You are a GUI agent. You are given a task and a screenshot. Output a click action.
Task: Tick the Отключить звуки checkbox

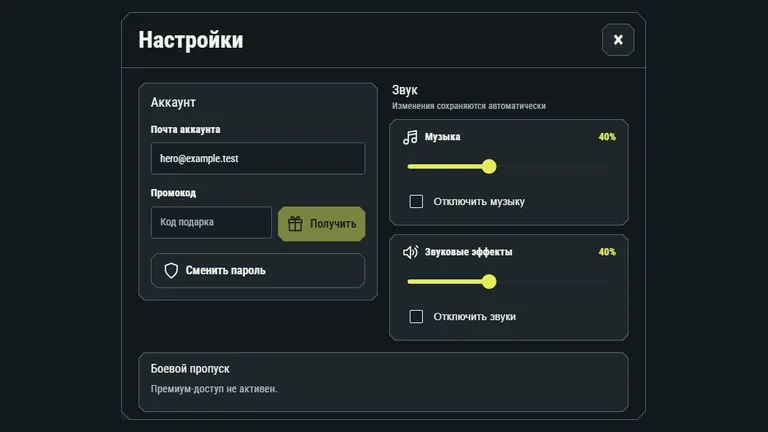(416, 316)
